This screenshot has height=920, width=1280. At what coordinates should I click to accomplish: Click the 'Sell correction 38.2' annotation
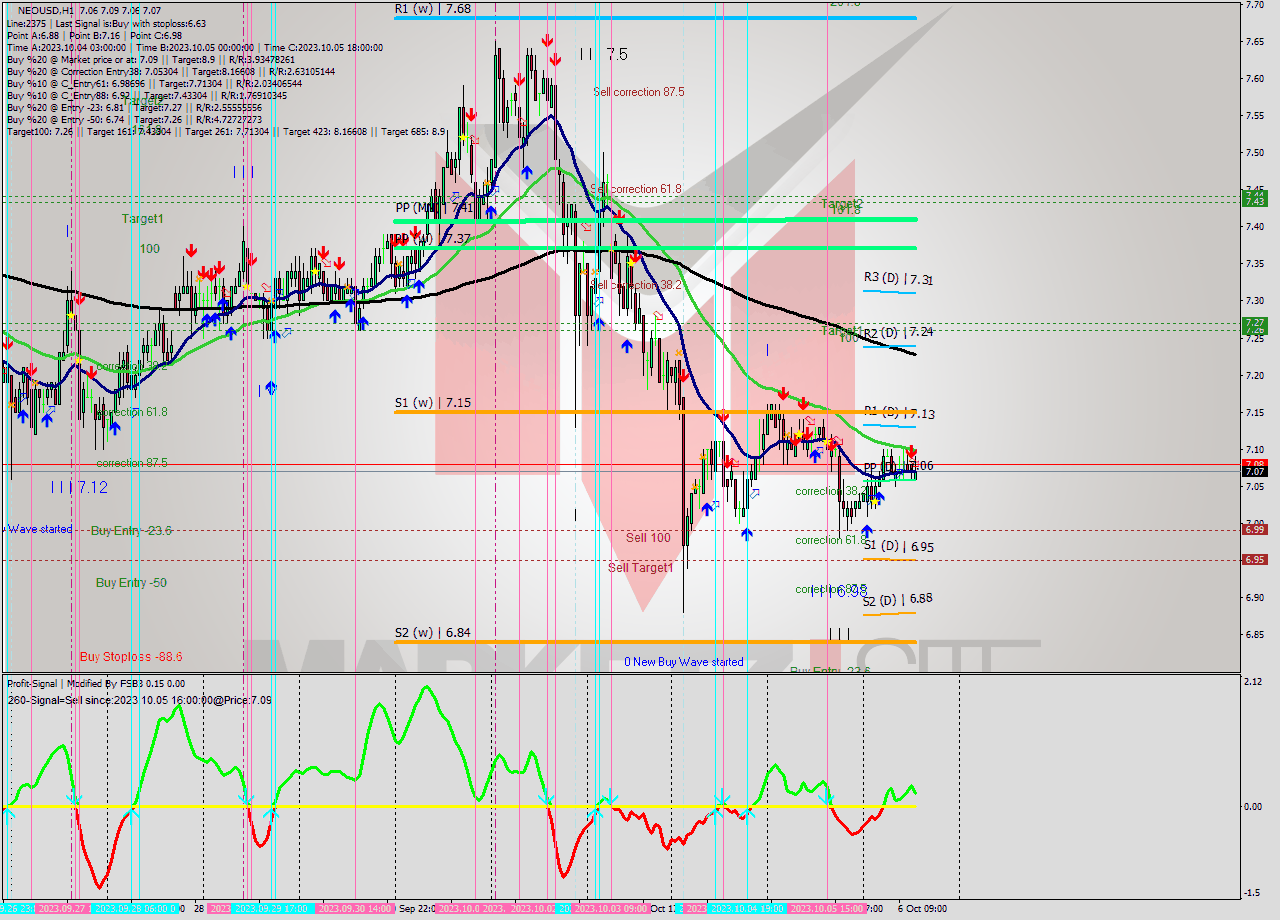click(x=637, y=285)
